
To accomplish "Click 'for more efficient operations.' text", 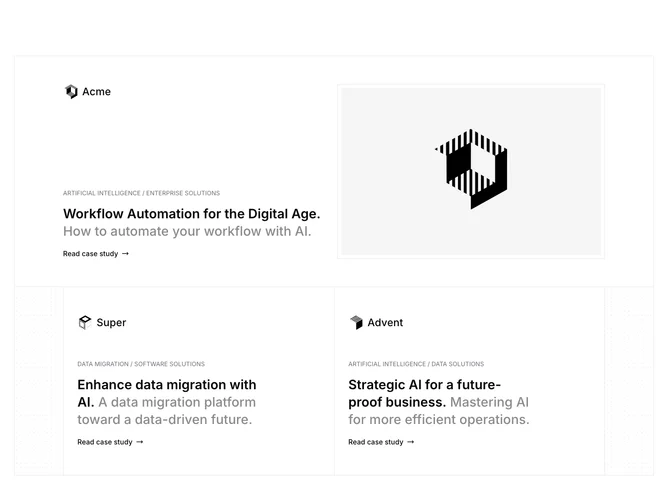I will pyautogui.click(x=439, y=420).
